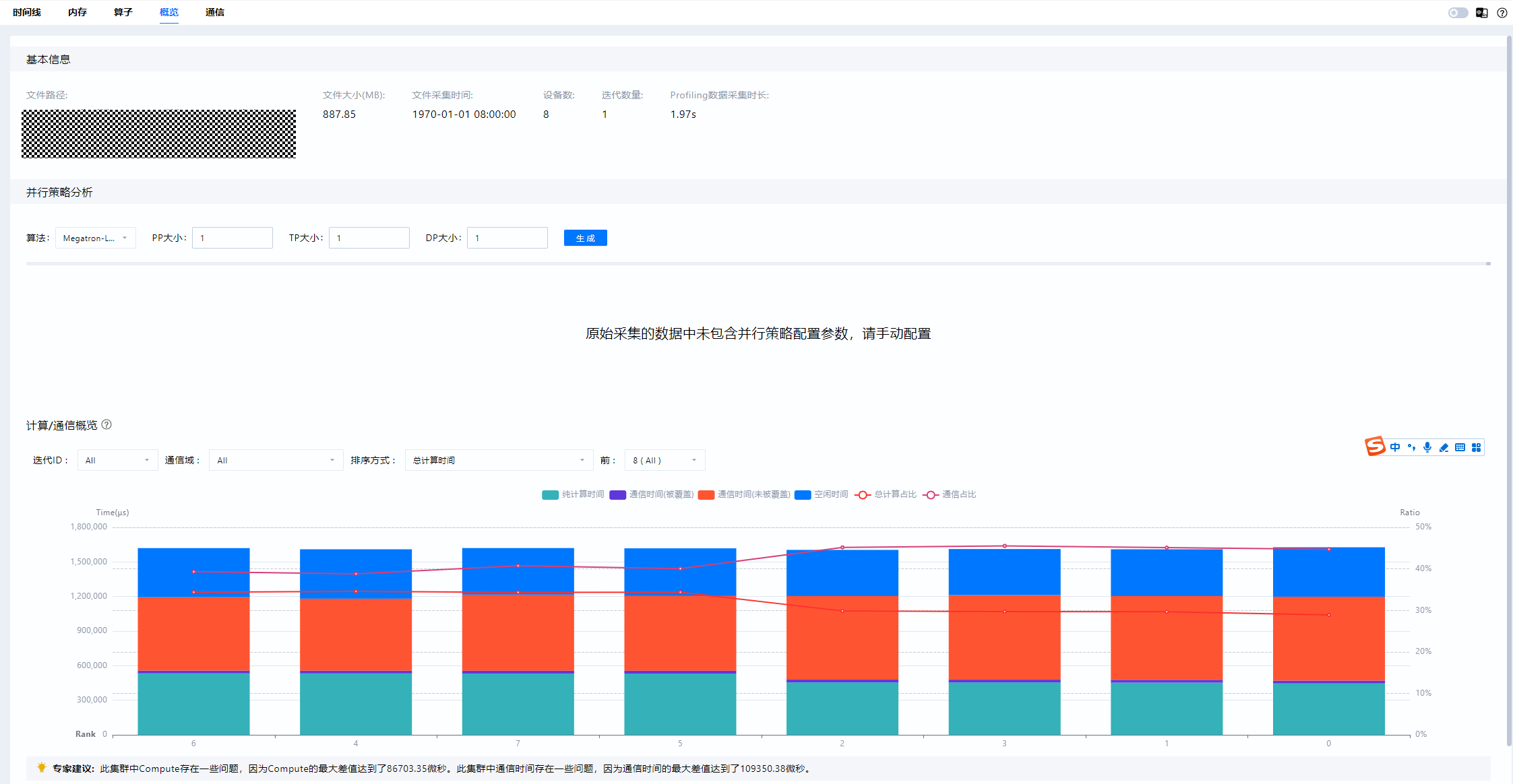
Task: Open the 迭代ID All dropdown
Action: (117, 460)
